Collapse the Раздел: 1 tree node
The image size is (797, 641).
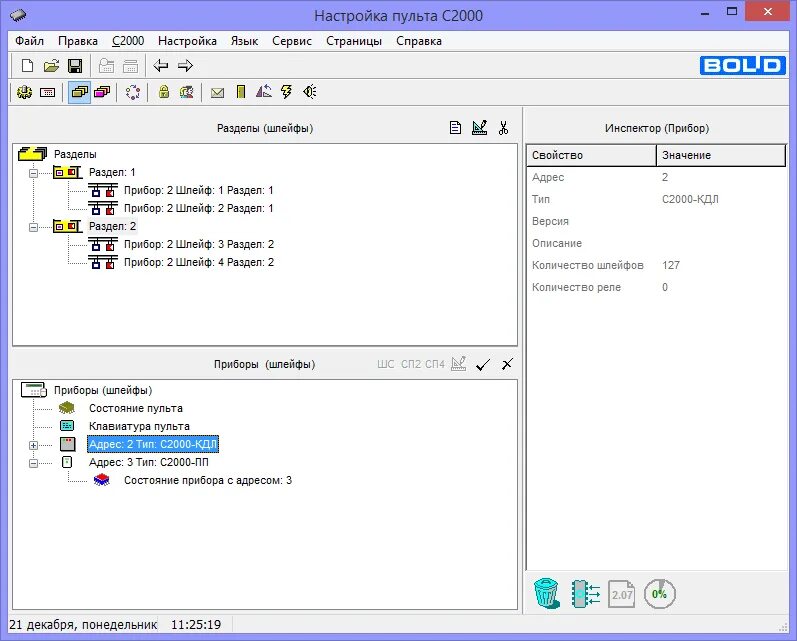coord(34,173)
